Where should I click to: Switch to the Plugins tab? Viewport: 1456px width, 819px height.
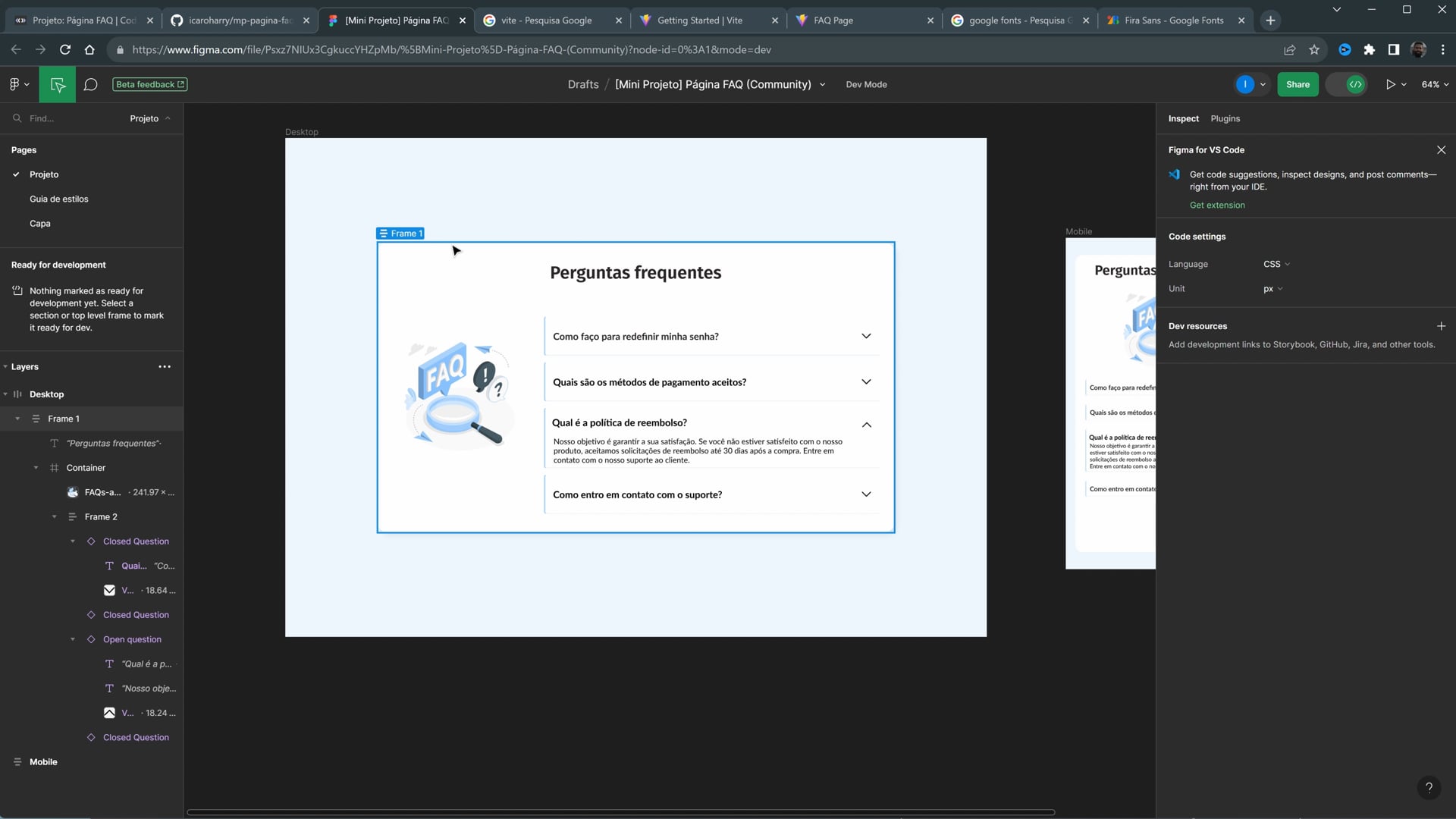coord(1225,118)
